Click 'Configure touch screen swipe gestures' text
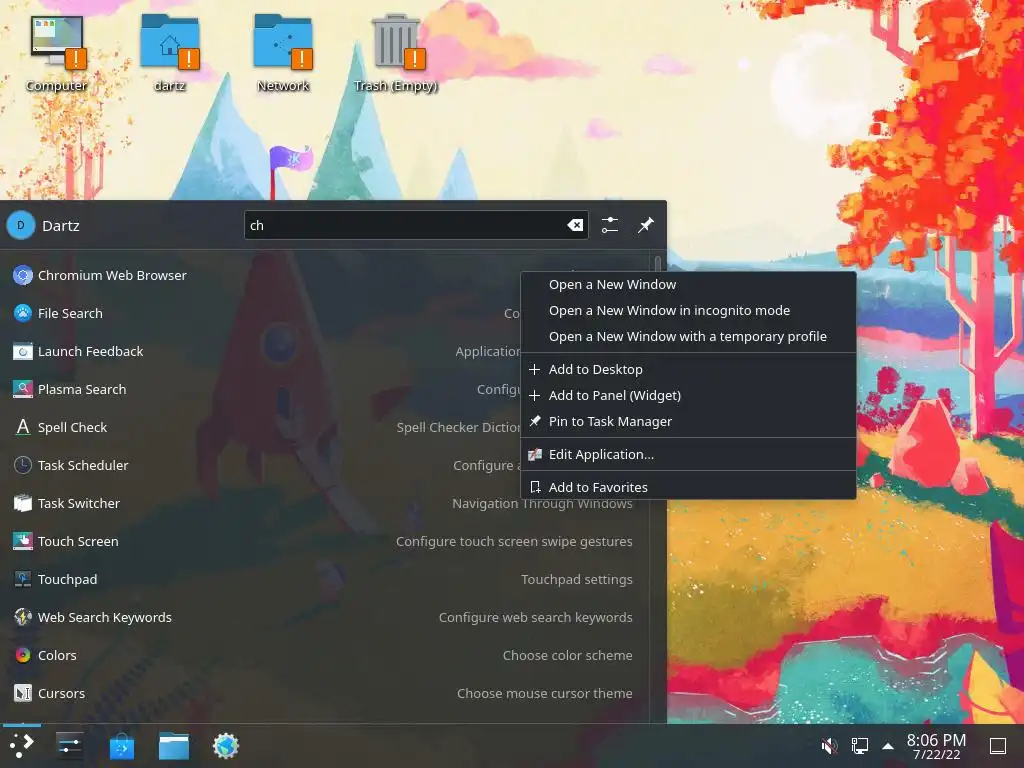The height and width of the screenshot is (768, 1024). pos(514,541)
